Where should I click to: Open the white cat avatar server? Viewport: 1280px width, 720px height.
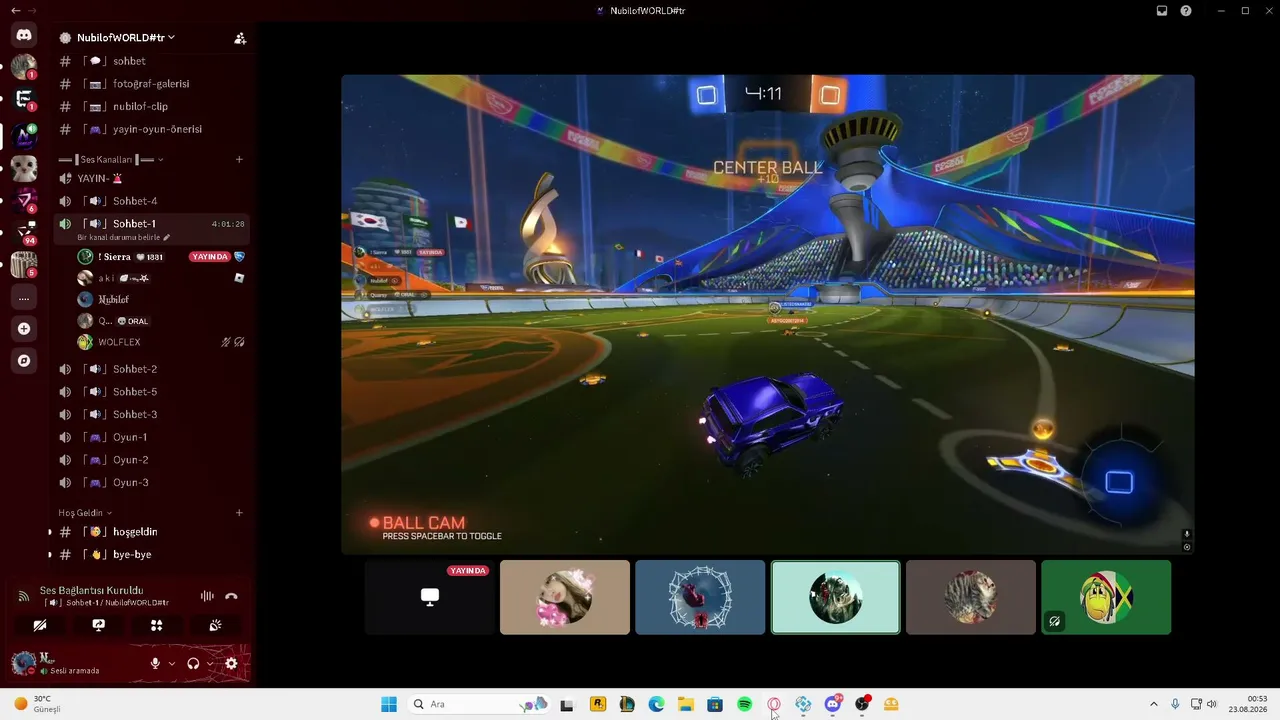pos(24,168)
